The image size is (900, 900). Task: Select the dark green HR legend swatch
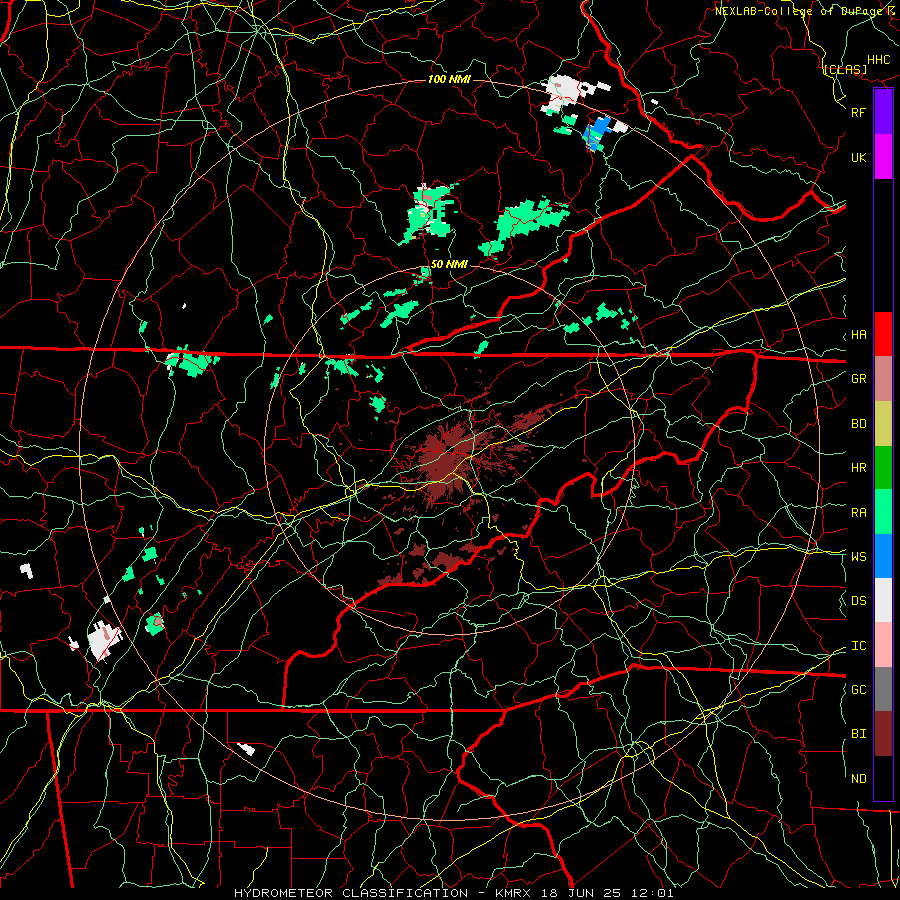pos(883,468)
